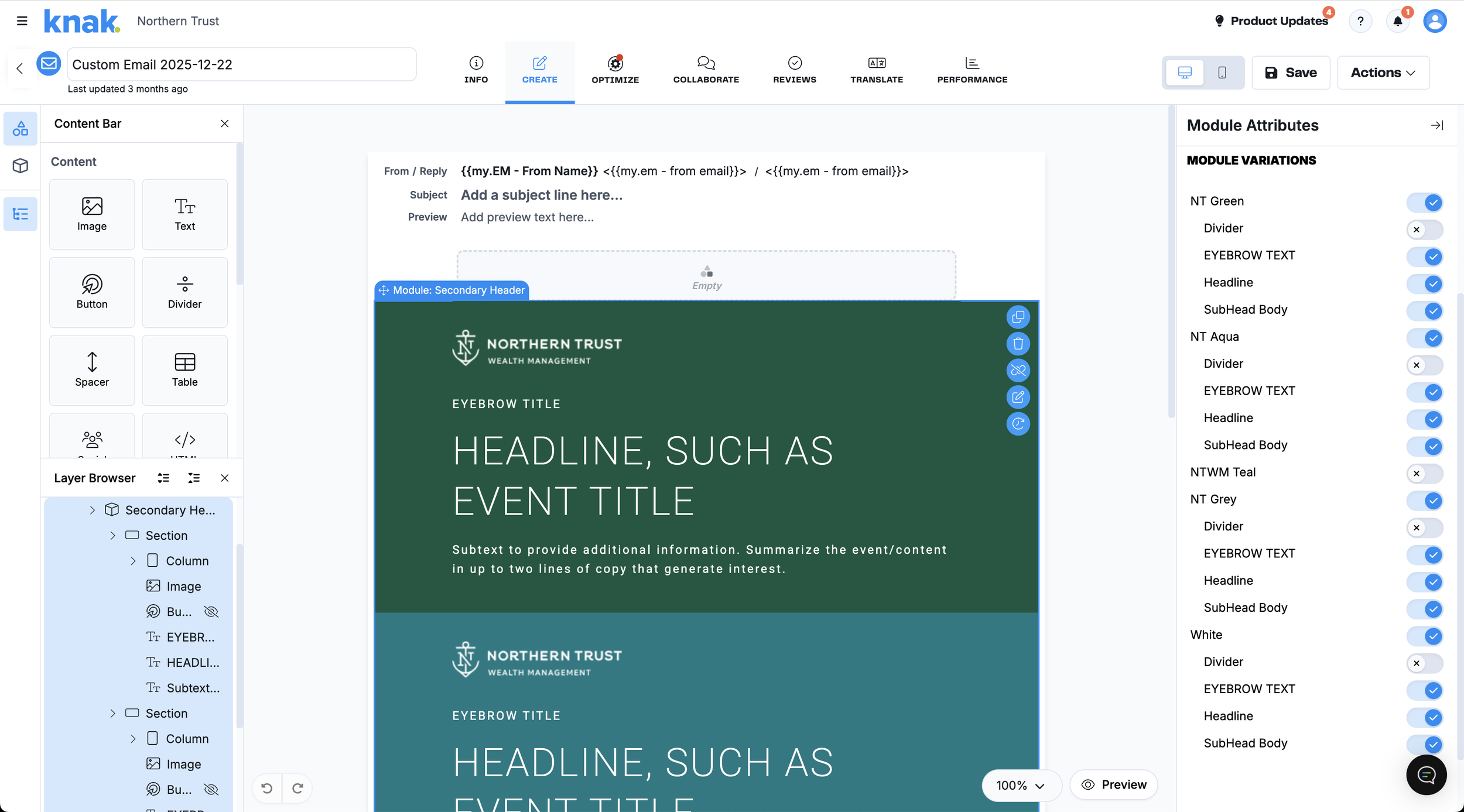Open the Preview button
Viewport: 1464px width, 812px height.
click(x=1114, y=784)
